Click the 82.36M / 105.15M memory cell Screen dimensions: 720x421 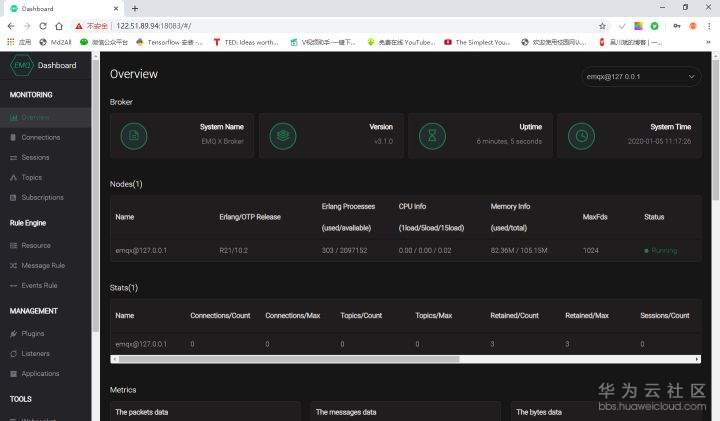pyautogui.click(x=519, y=250)
